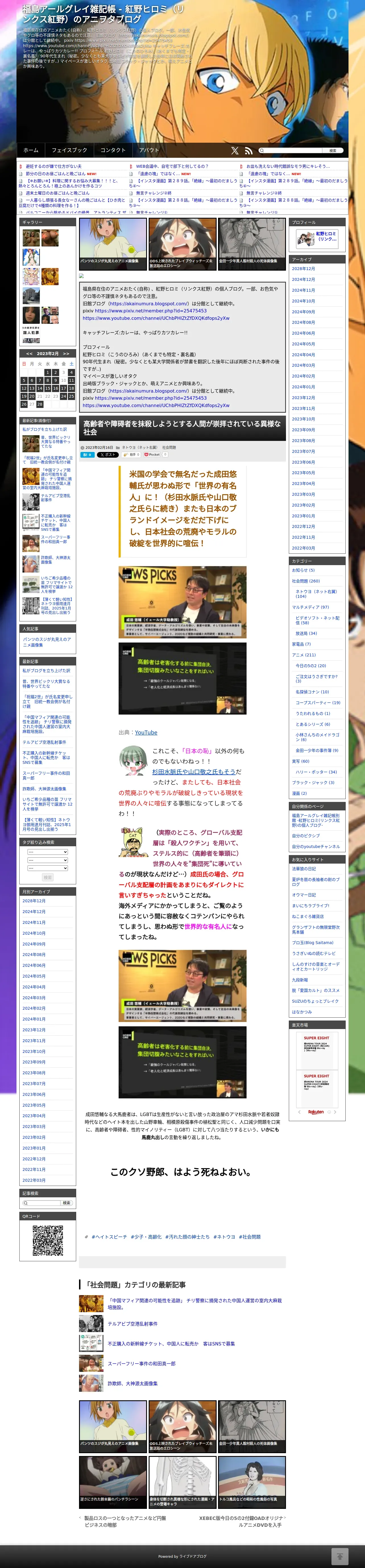The height and width of the screenshot is (1568, 365).
Task: Select day 28 in the calendar
Action: (40, 404)
